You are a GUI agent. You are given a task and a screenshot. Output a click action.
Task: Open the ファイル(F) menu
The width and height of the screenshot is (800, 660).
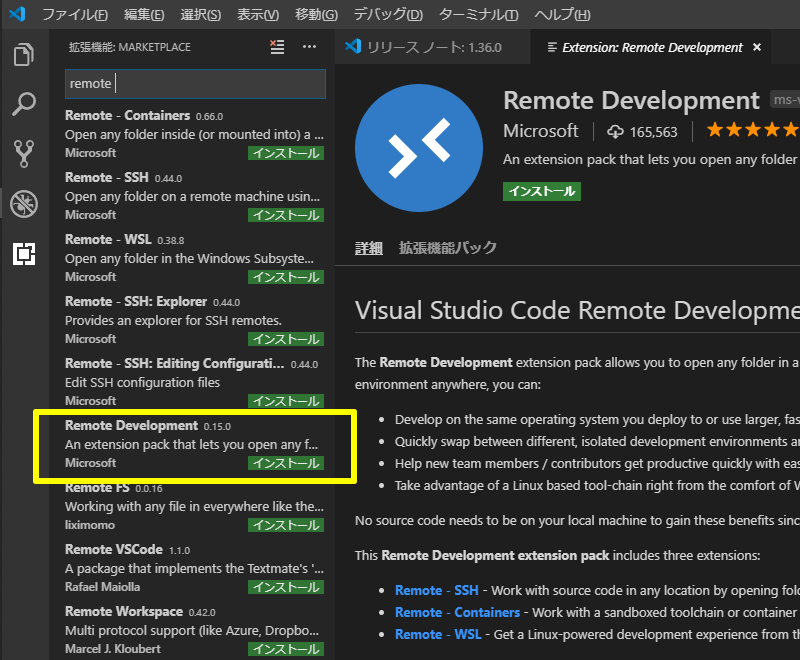tap(74, 14)
